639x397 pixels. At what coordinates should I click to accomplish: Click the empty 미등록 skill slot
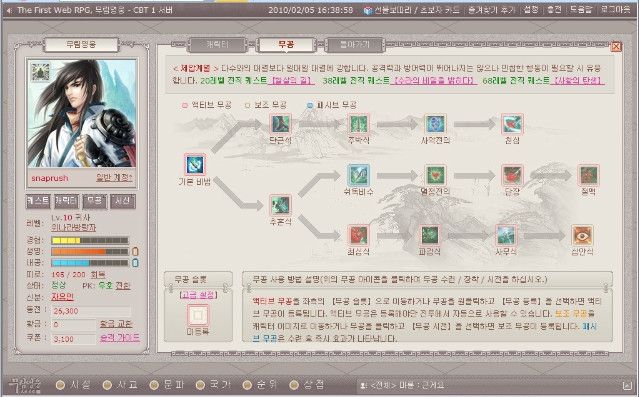click(198, 315)
